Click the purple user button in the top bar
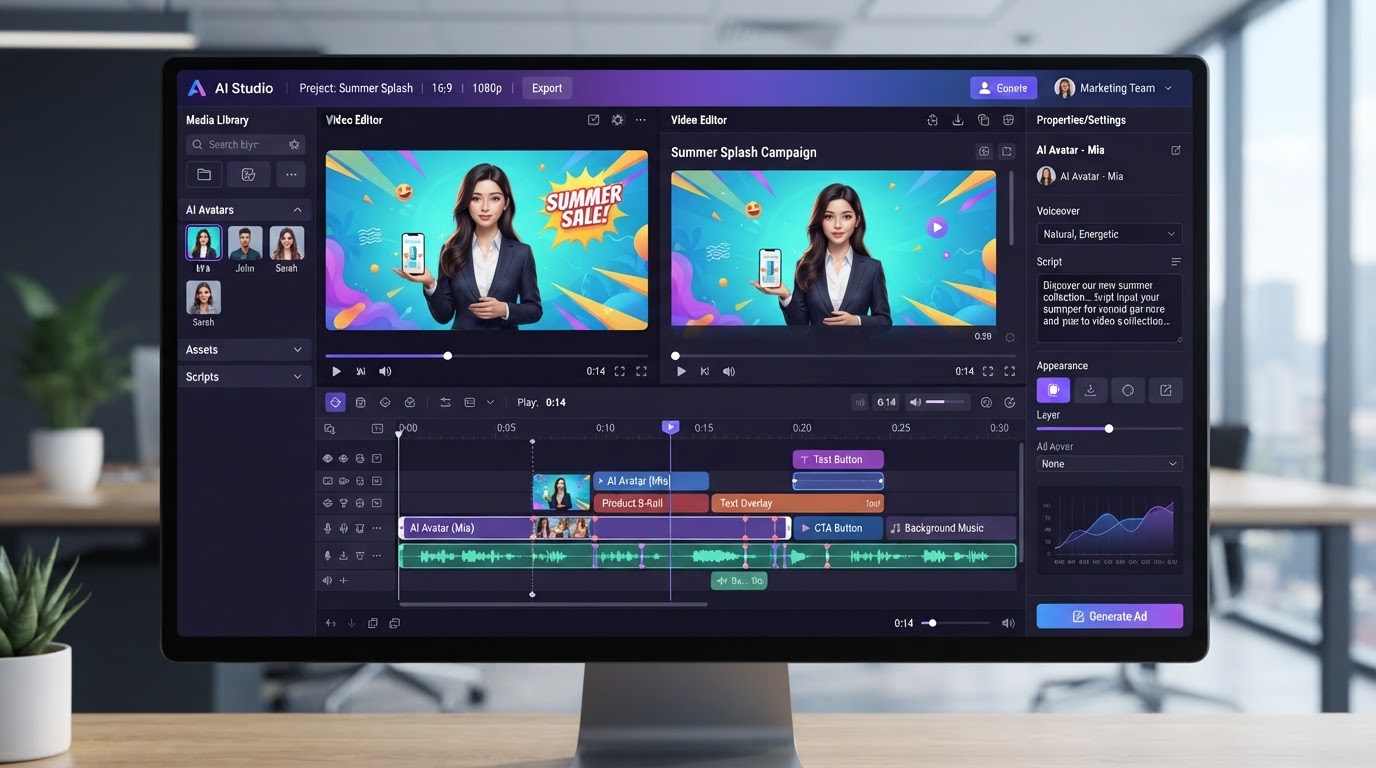 [x=1003, y=88]
